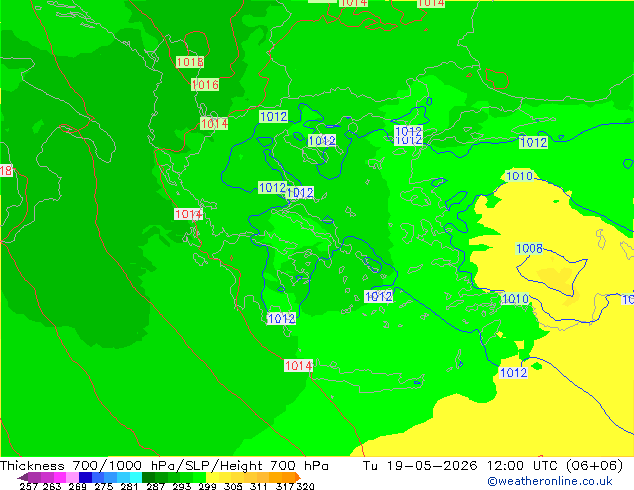Click the 275 value on the colour scale
The height and width of the screenshot is (490, 634).
pos(104,486)
